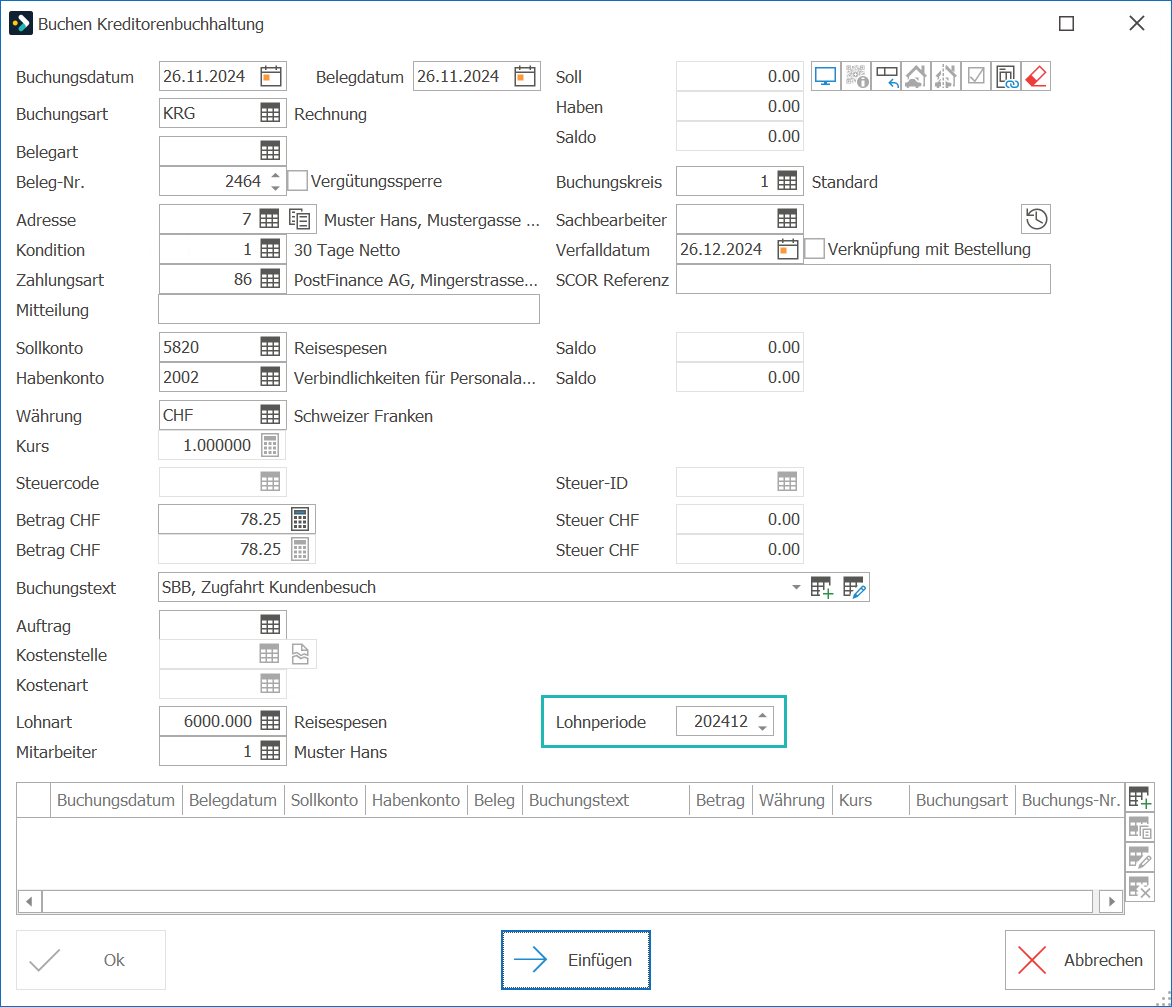Tick Verknüpfung mit Bestellung checkbox
This screenshot has width=1172, height=1007.
(815, 249)
